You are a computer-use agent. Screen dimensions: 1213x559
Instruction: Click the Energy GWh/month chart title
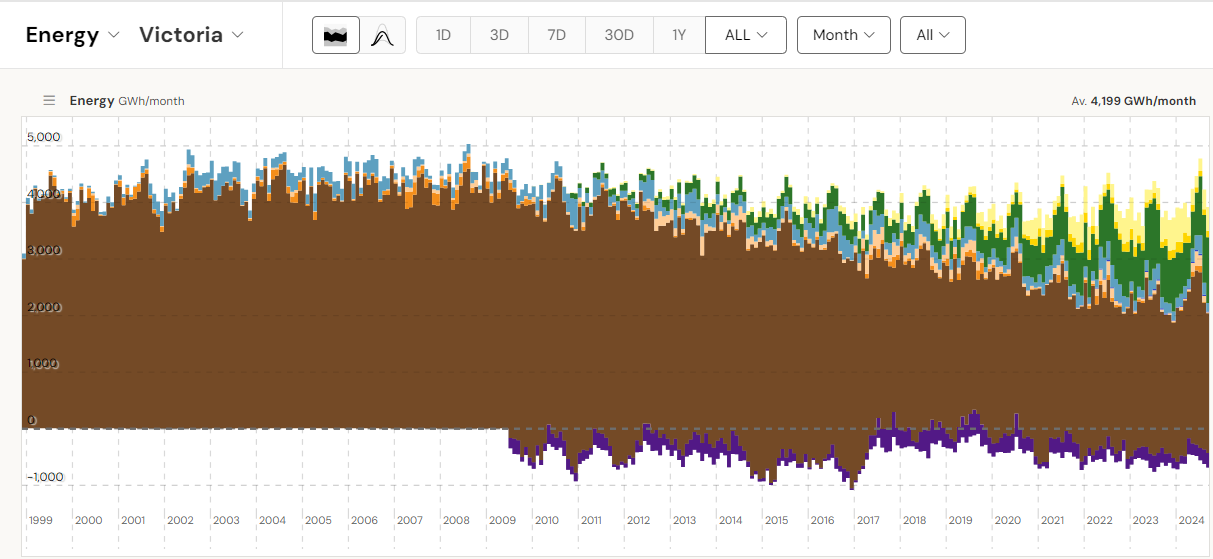[x=127, y=101]
